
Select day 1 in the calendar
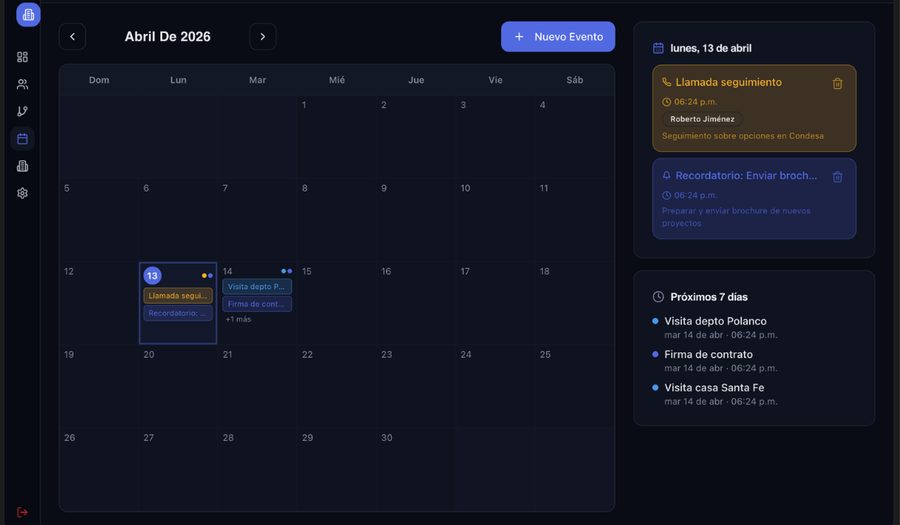pyautogui.click(x=336, y=137)
